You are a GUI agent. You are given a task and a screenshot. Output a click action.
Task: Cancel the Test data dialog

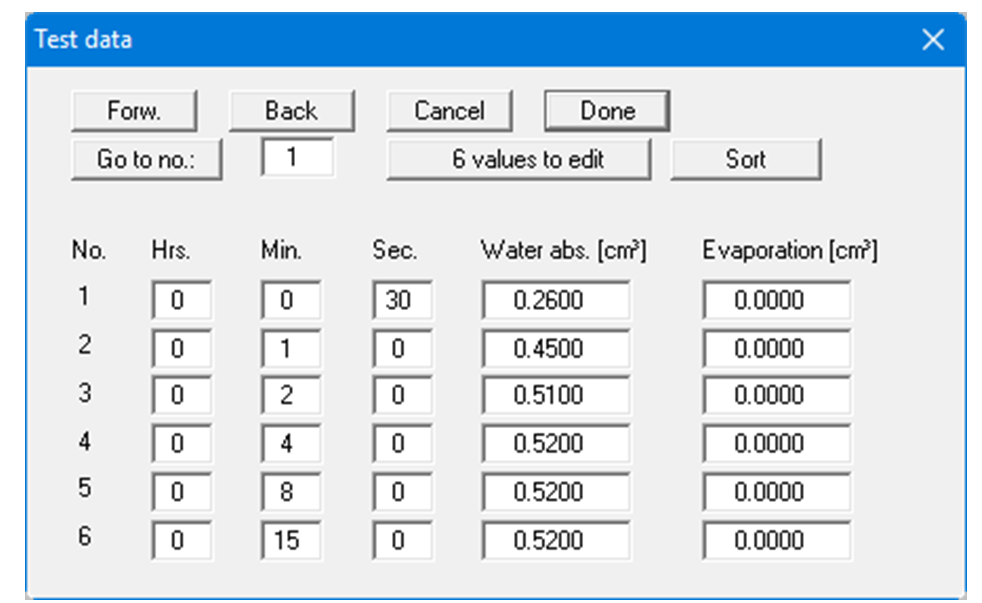coord(449,111)
